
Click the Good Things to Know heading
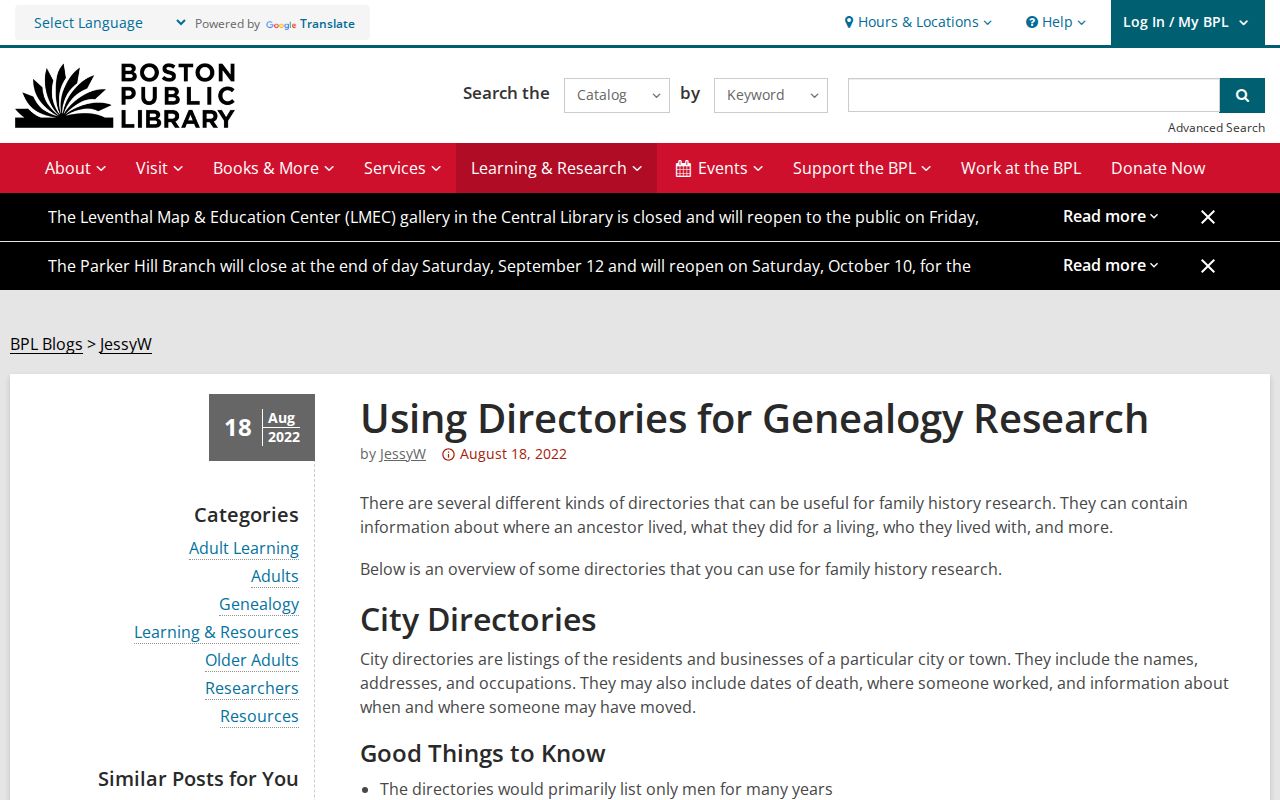pyautogui.click(x=483, y=754)
